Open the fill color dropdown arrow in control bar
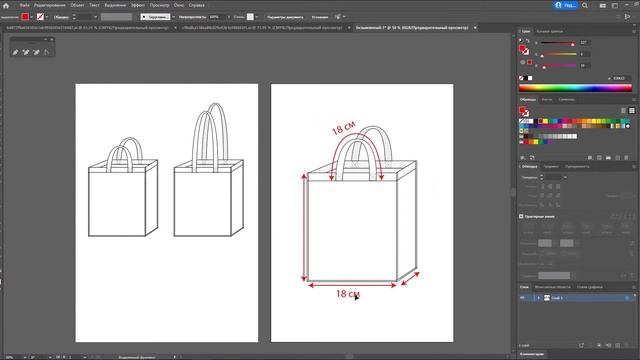640x360 pixels. click(x=31, y=17)
